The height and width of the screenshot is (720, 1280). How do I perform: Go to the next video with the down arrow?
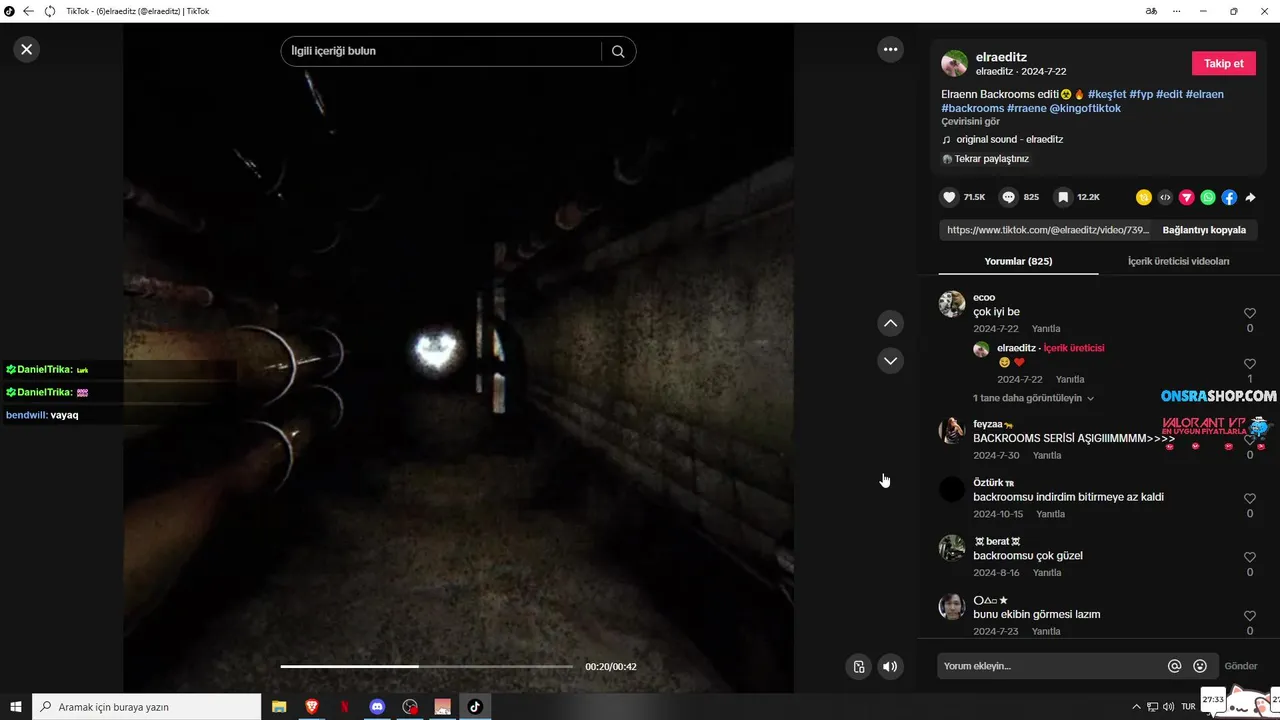[890, 360]
